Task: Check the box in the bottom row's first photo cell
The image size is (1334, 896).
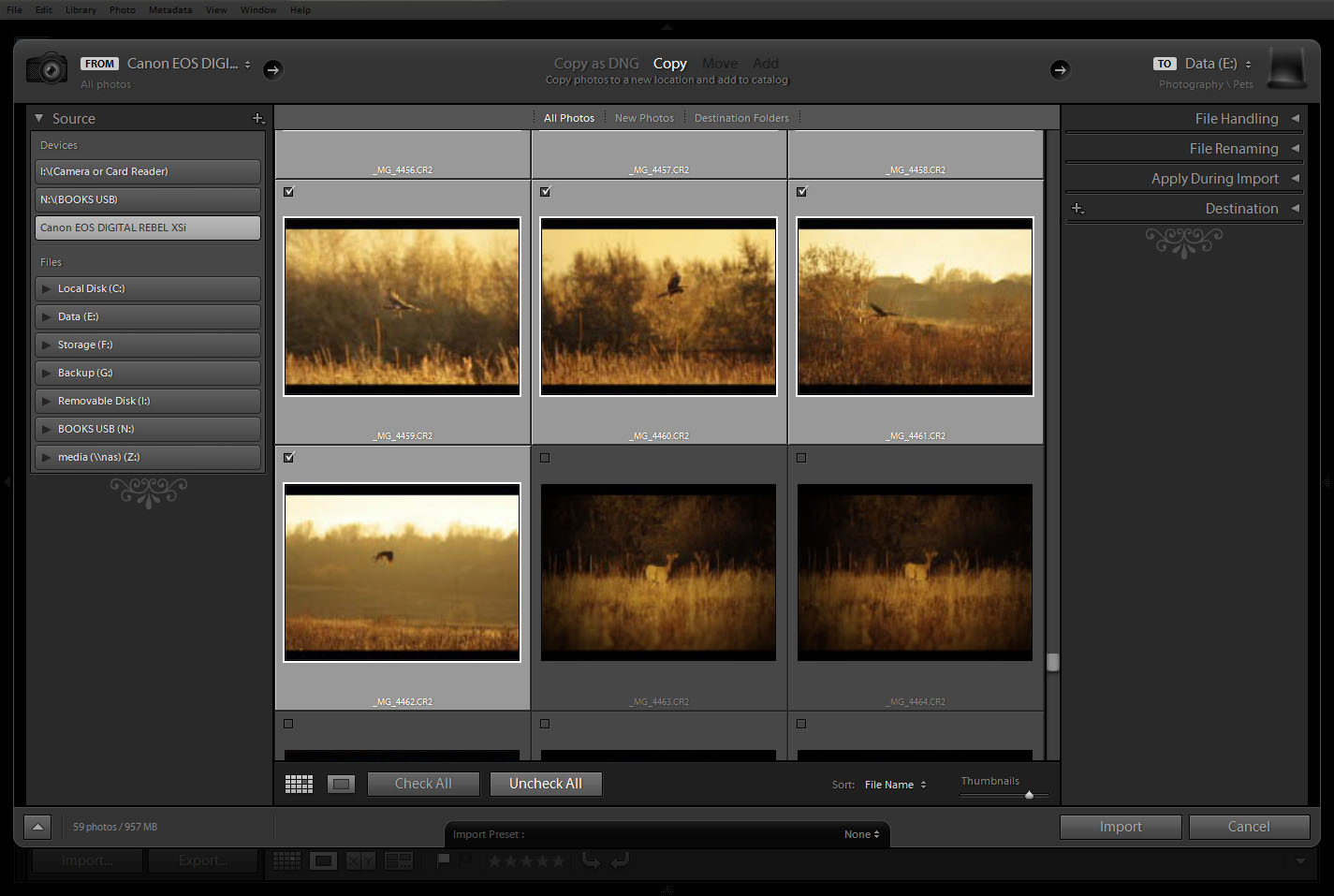Action: [288, 724]
